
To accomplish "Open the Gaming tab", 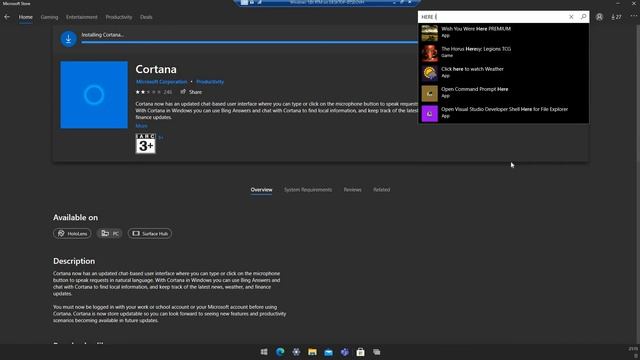I will (49, 17).
